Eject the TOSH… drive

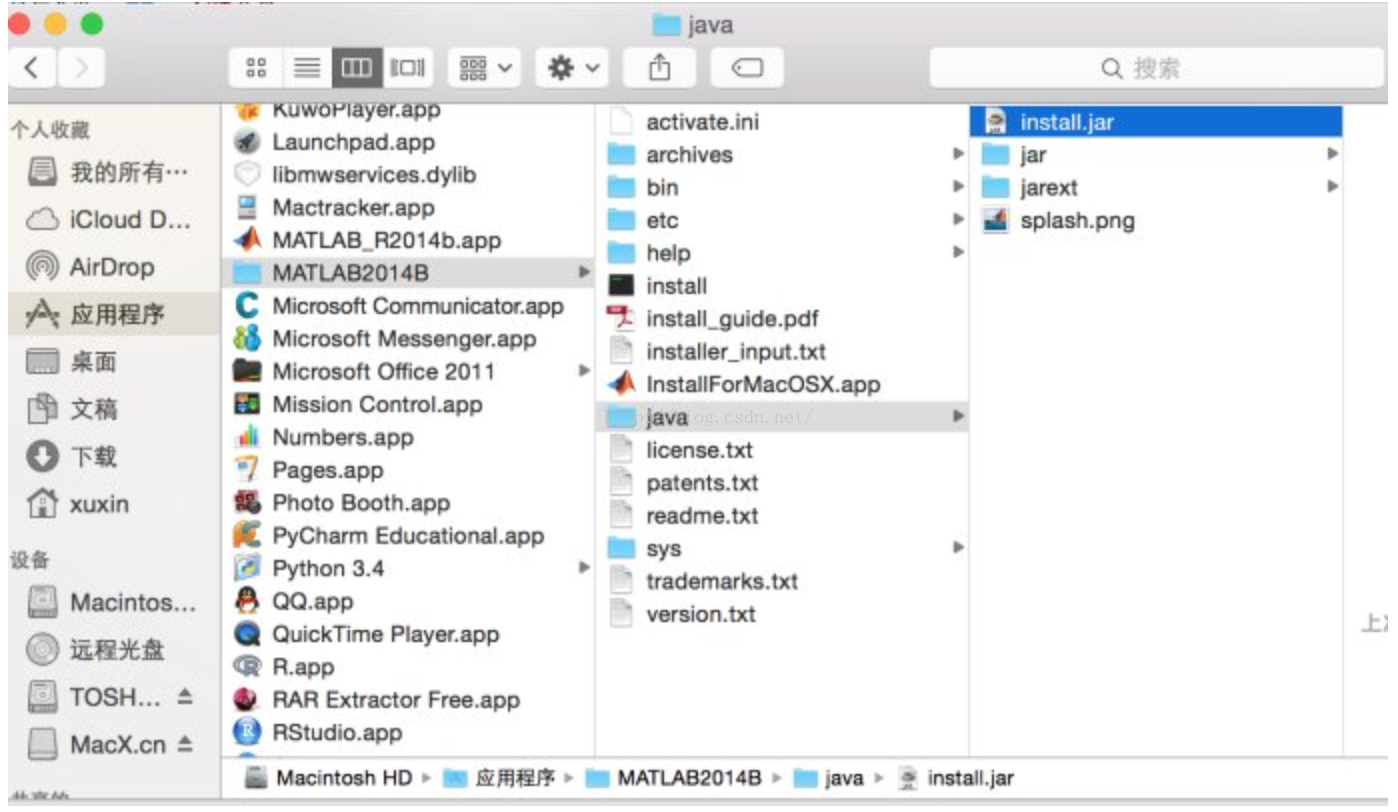pos(185,697)
